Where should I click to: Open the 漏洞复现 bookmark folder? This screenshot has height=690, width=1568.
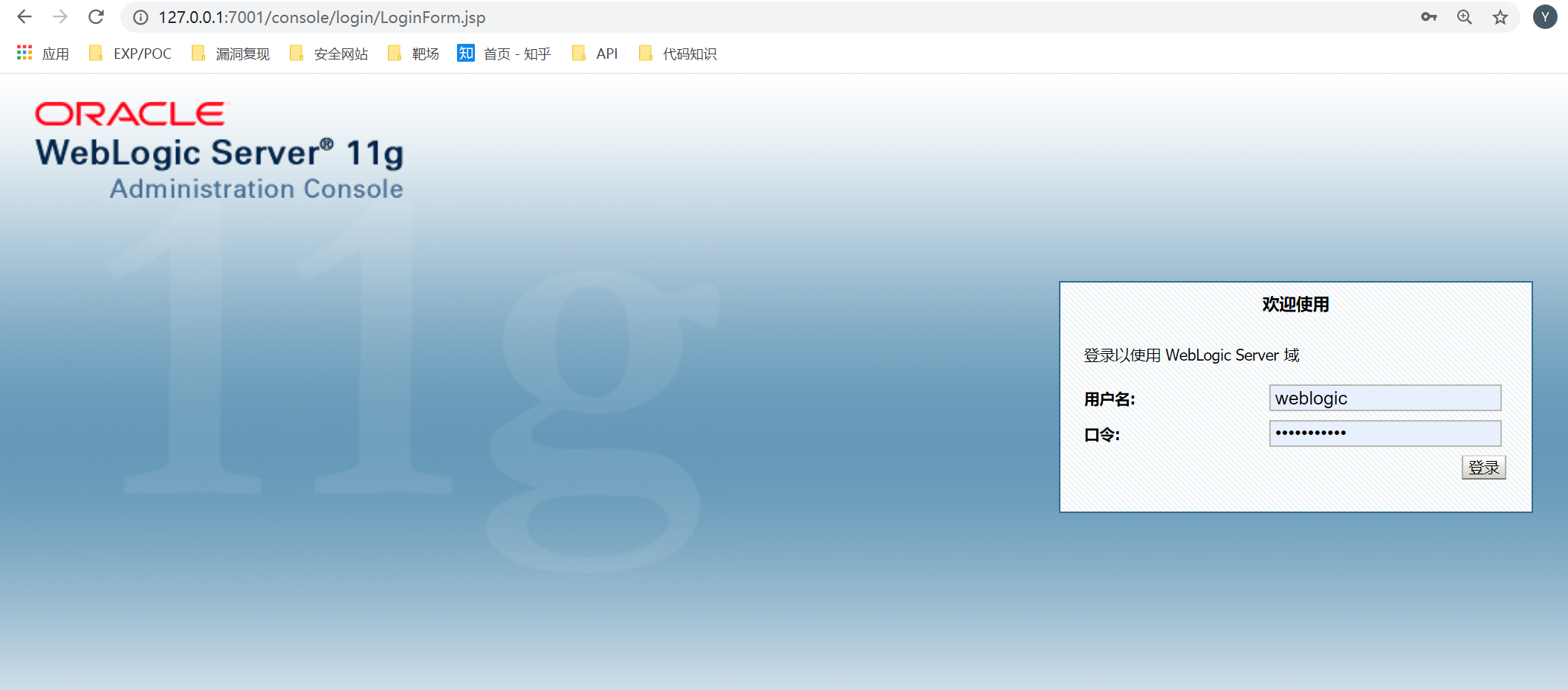click(x=230, y=54)
